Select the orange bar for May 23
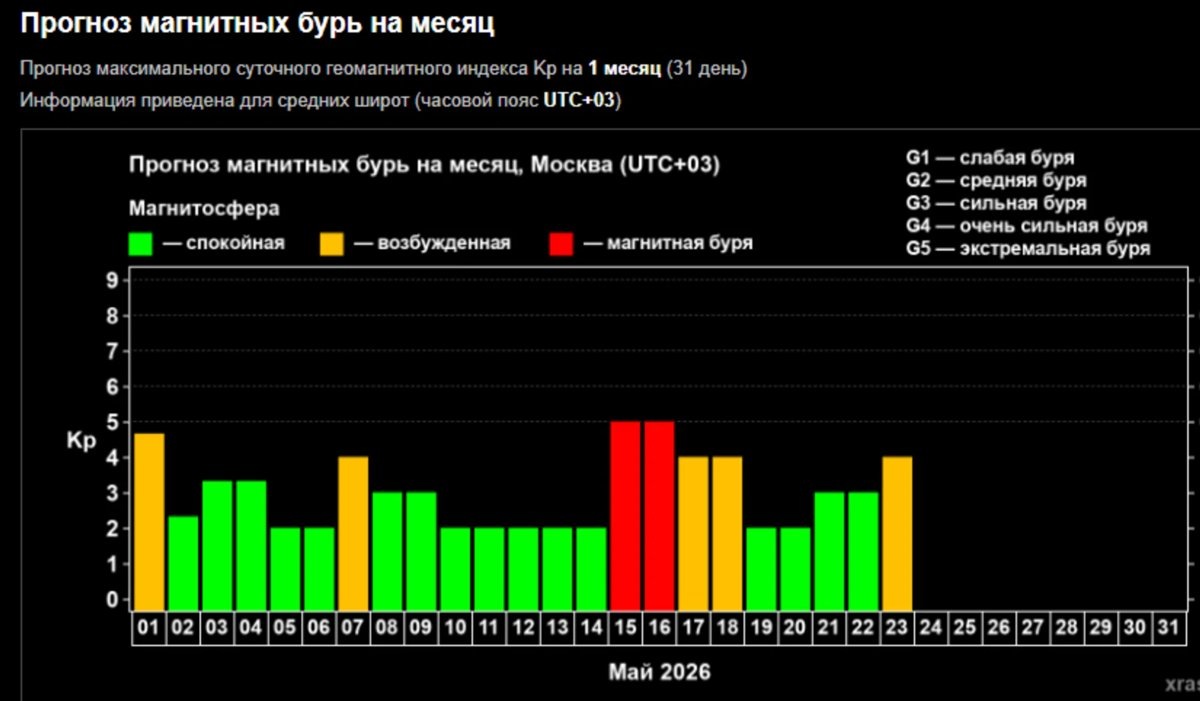 pyautogui.click(x=897, y=533)
